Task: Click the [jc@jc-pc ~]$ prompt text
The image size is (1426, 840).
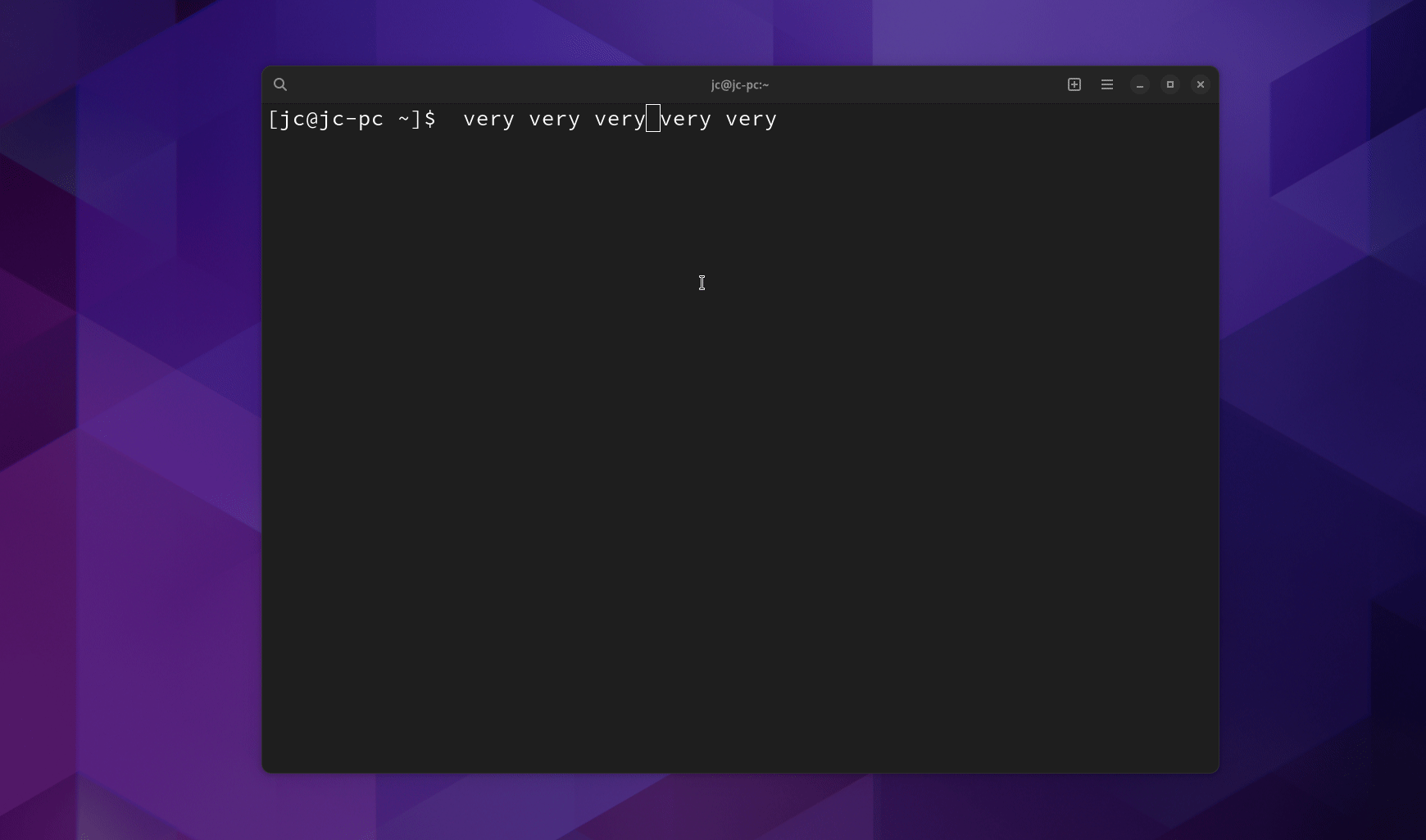Action: (352, 119)
